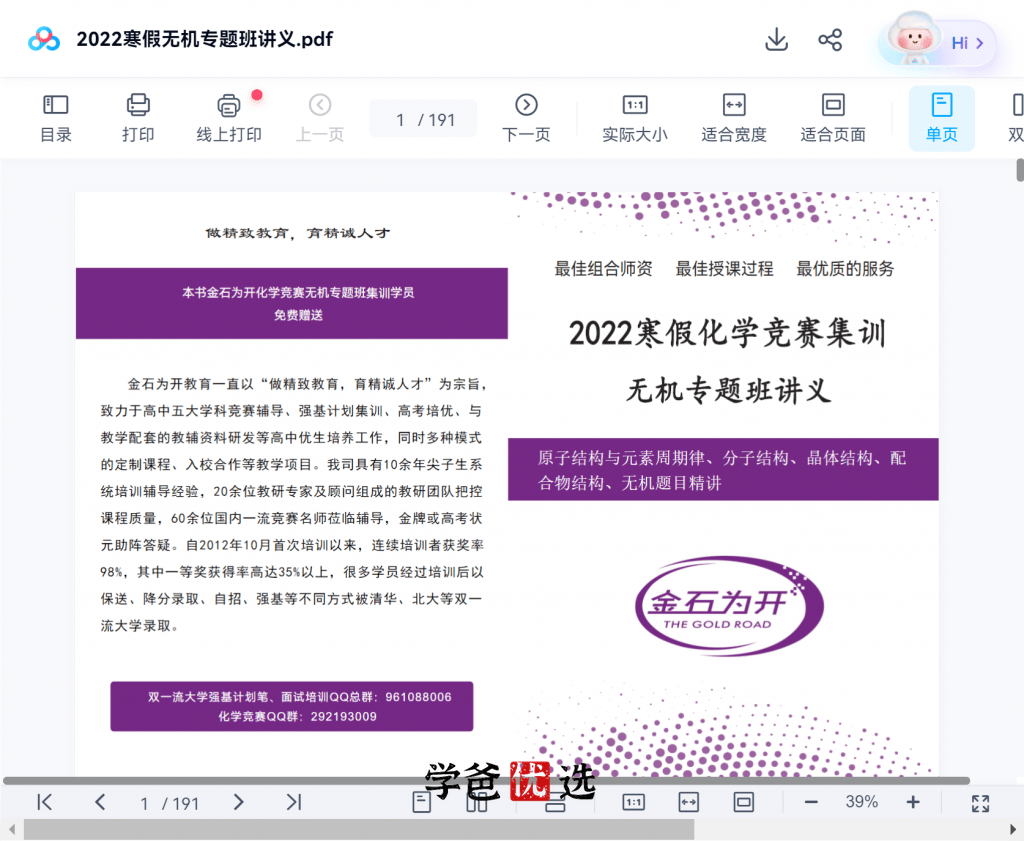Click the slogan 做精致教育, 育精诚人才 at the page top
This screenshot has width=1024, height=841.
(x=298, y=233)
